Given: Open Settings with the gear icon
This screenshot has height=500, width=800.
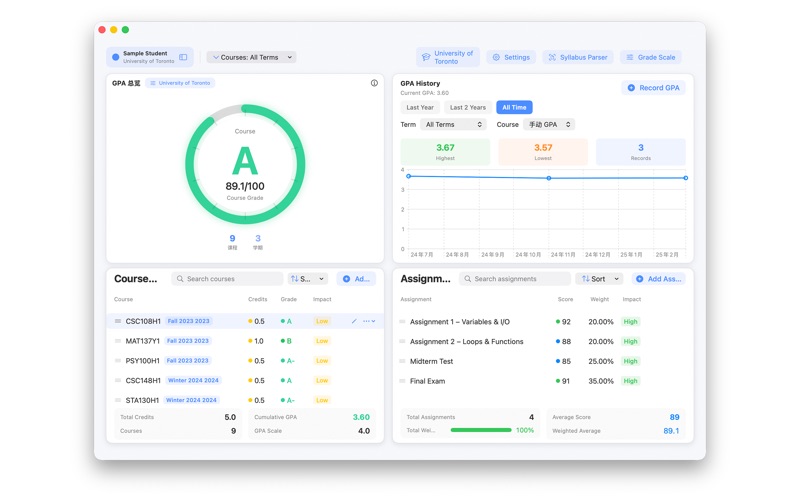Looking at the screenshot, I should click(511, 57).
